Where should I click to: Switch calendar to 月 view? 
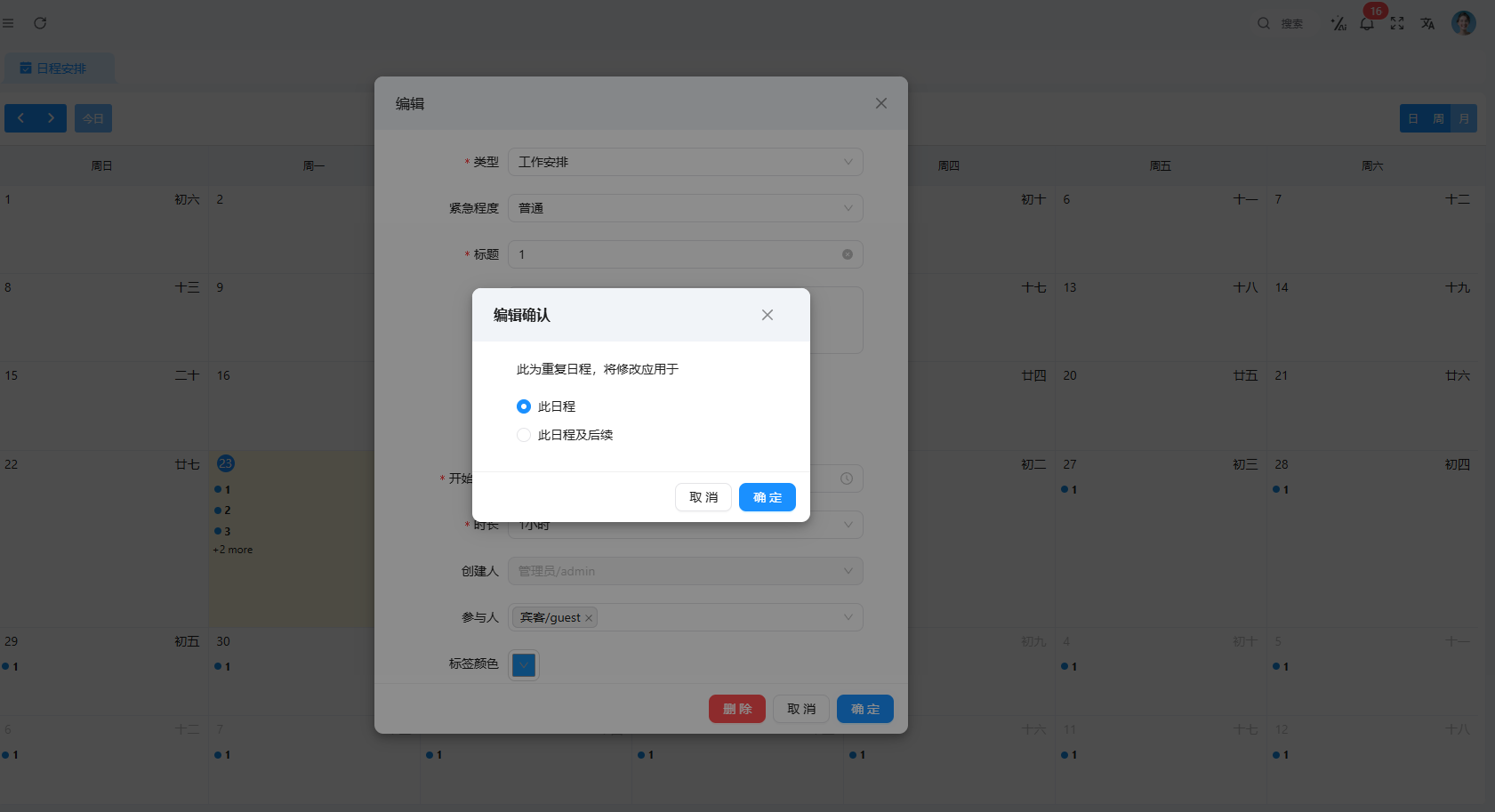click(1464, 118)
